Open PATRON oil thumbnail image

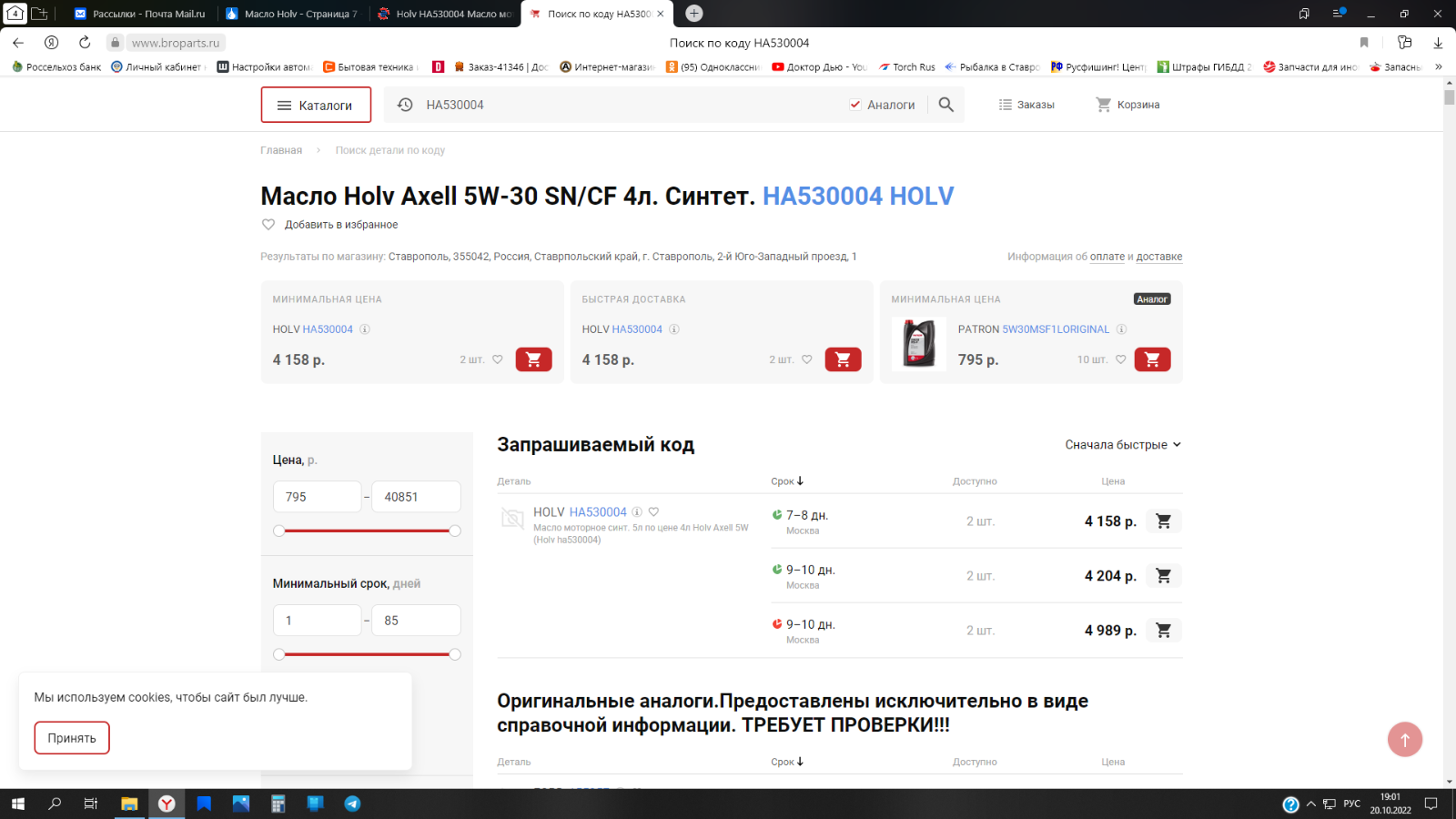919,343
